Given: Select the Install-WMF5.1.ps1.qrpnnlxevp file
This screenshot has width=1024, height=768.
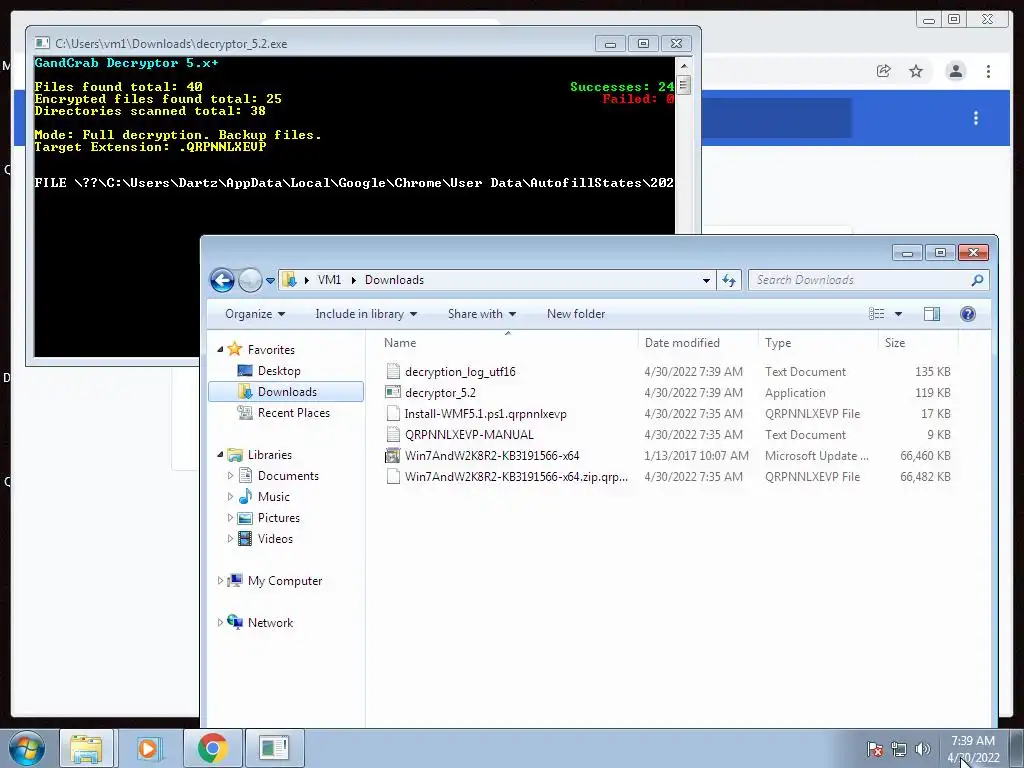Looking at the screenshot, I should pos(485,414).
